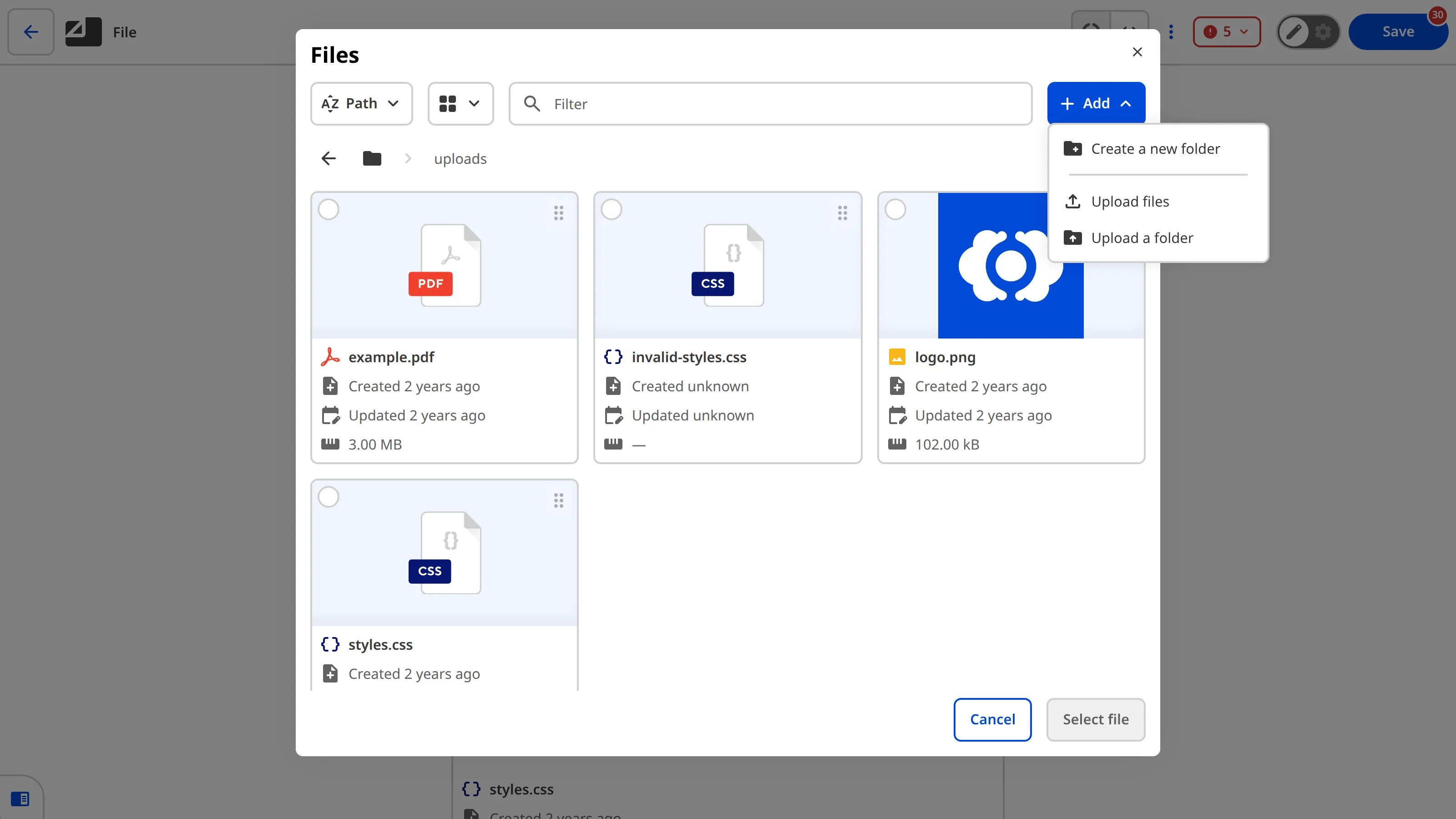Image resolution: width=1456 pixels, height=819 pixels.
Task: Click the CSS thumbnail of invalid-styles.css
Action: (728, 265)
